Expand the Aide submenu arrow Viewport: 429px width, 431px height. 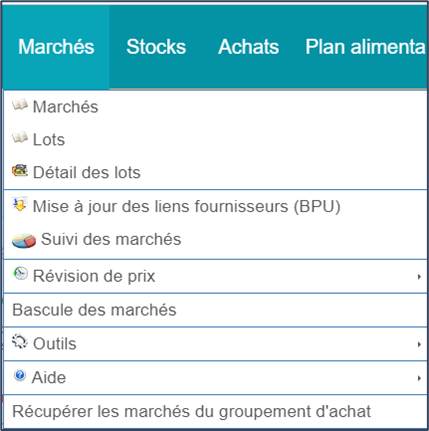click(x=419, y=378)
